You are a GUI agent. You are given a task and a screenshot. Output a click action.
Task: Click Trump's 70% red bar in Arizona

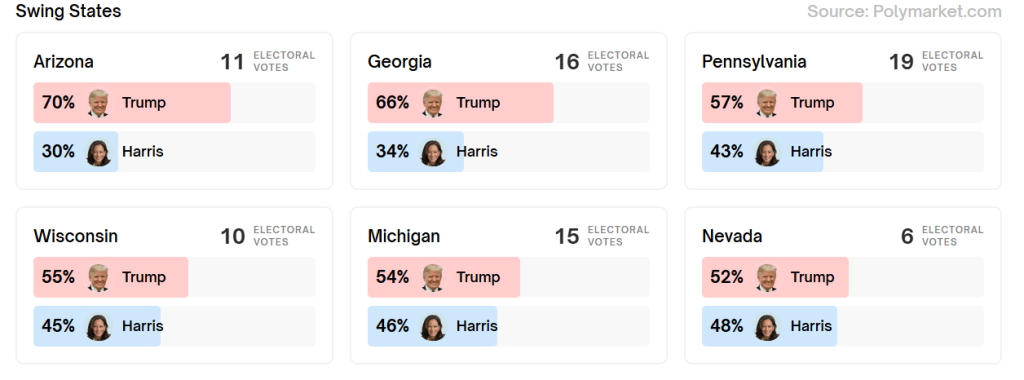tap(132, 103)
